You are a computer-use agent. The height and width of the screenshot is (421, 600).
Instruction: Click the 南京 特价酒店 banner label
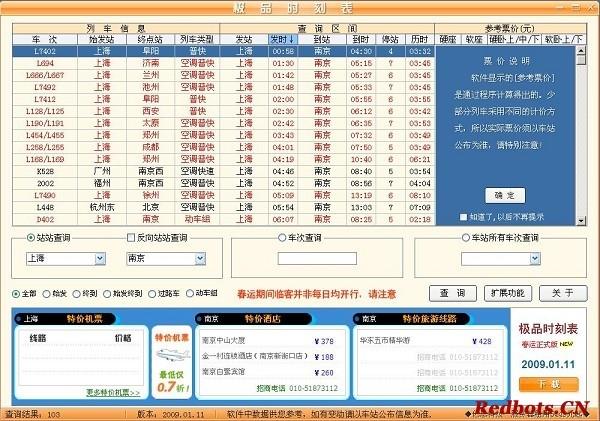pos(253,319)
